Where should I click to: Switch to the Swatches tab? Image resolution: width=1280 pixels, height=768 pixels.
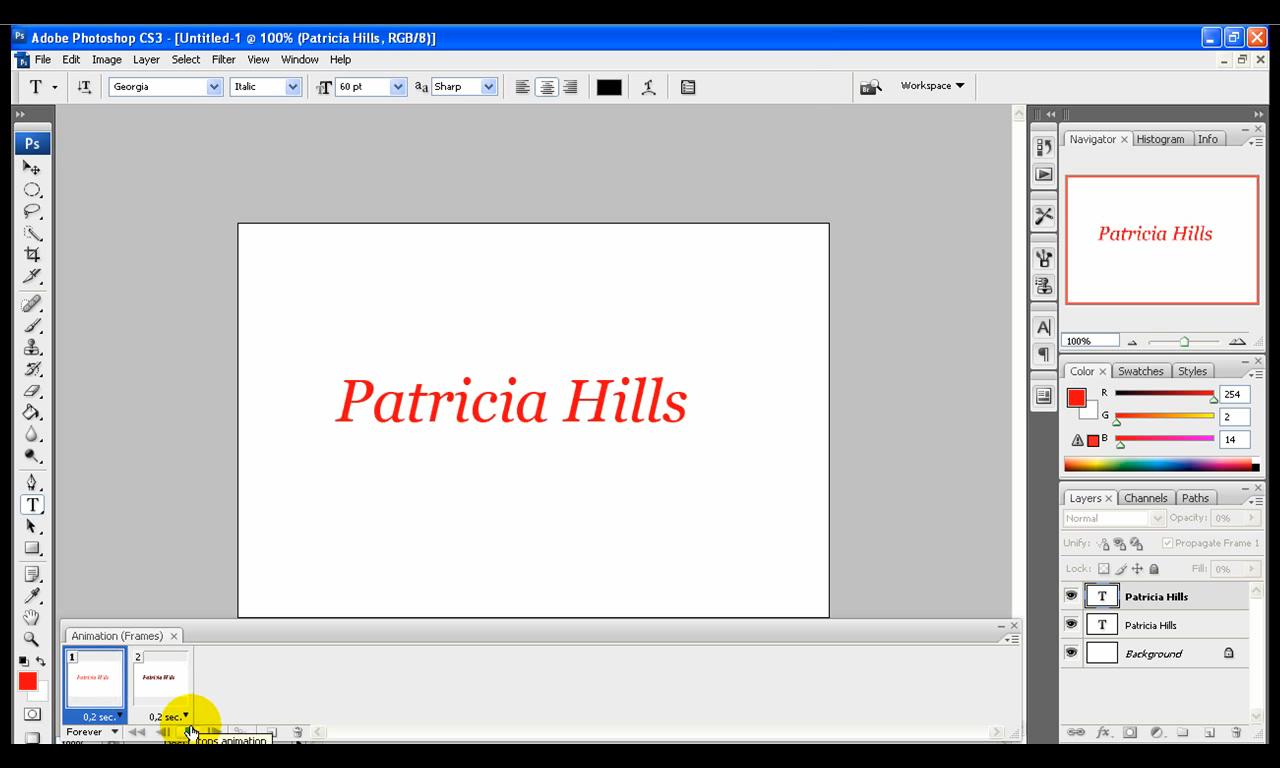tap(1140, 371)
